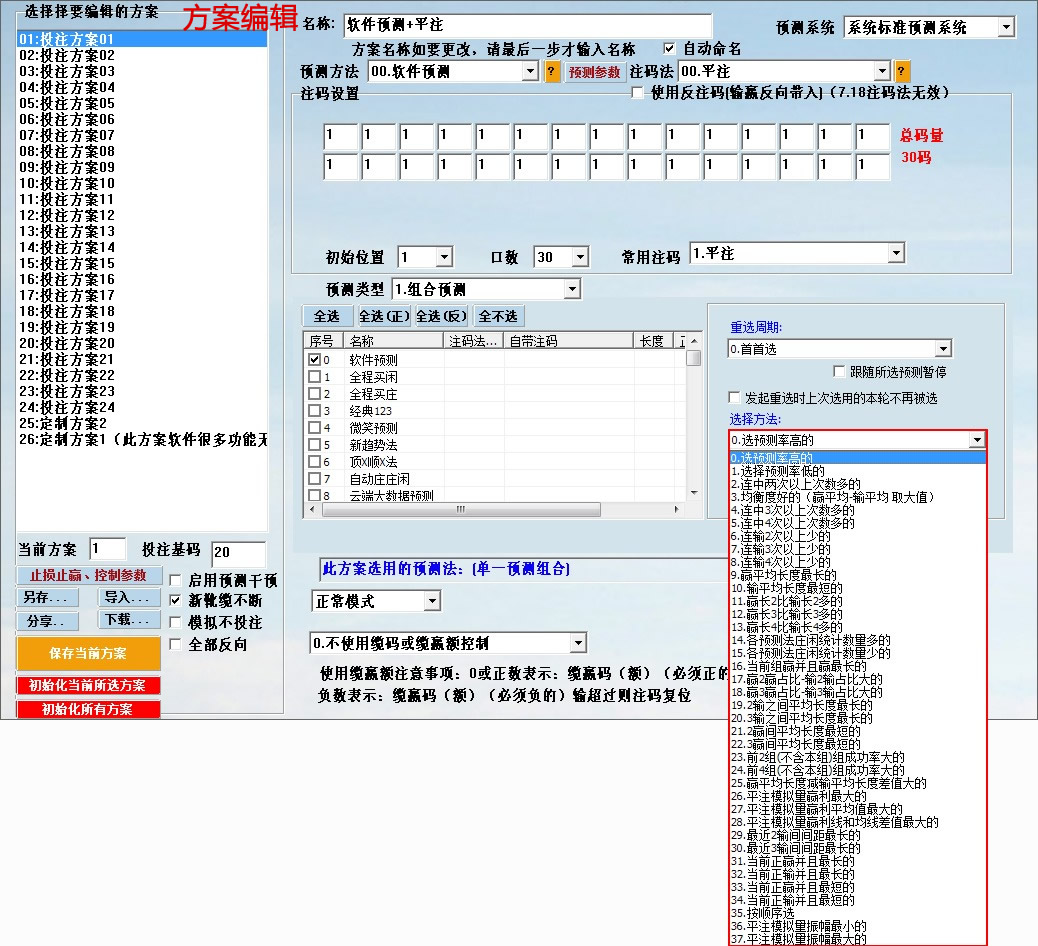Enable the 全部反向 checkbox
This screenshot has width=1038, height=946.
176,645
